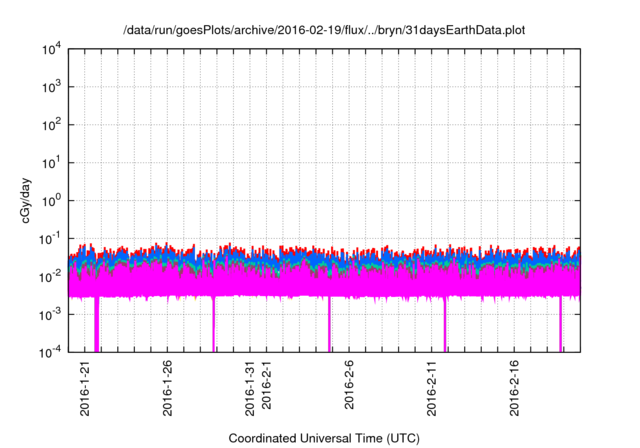Click the 10^-4 y-axis tick label
The height and width of the screenshot is (448, 640).
pyautogui.click(x=50, y=353)
